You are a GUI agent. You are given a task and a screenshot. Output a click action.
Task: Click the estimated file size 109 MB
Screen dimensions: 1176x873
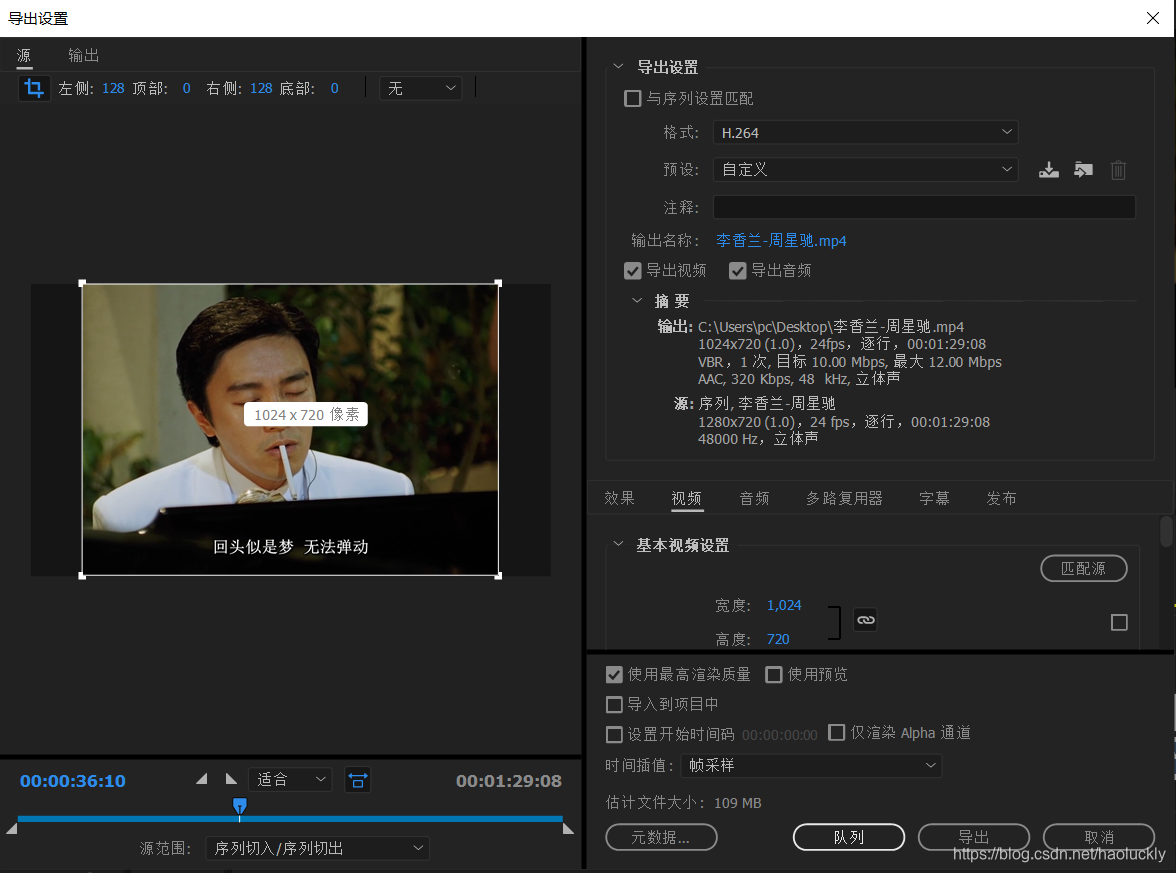click(x=737, y=803)
